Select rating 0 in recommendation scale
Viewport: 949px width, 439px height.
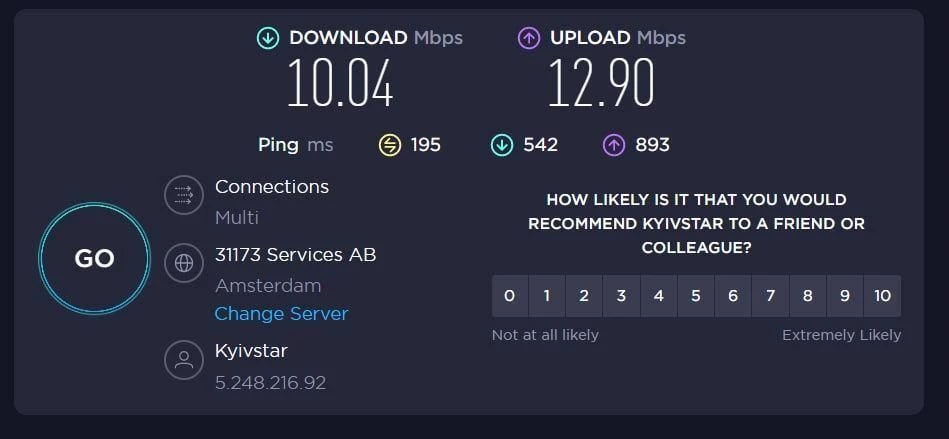510,296
